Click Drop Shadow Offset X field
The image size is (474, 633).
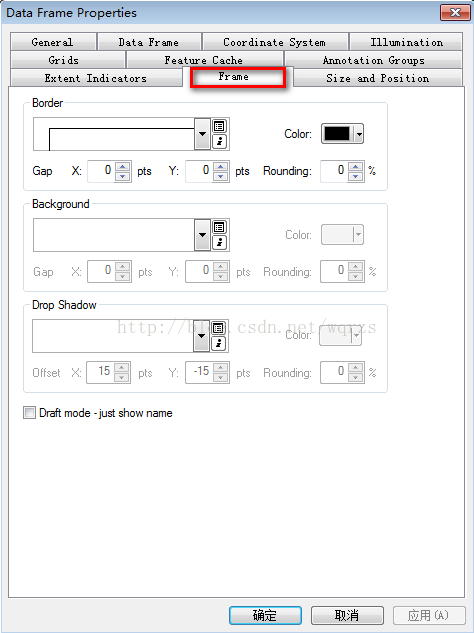point(101,372)
